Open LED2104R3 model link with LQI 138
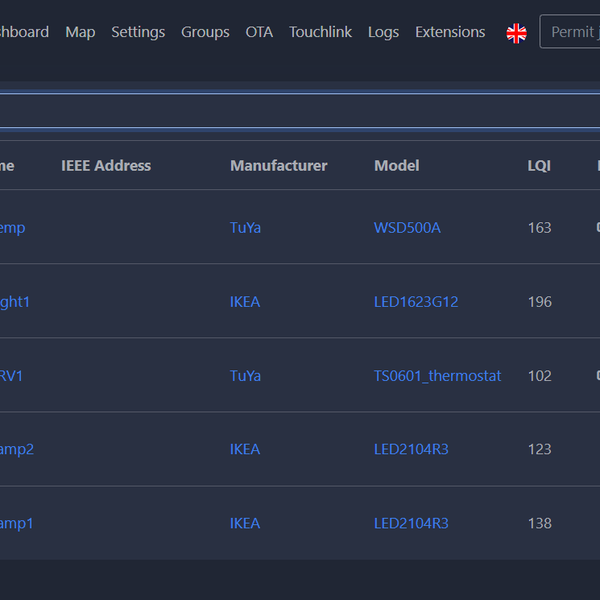The height and width of the screenshot is (600, 600). click(x=411, y=523)
